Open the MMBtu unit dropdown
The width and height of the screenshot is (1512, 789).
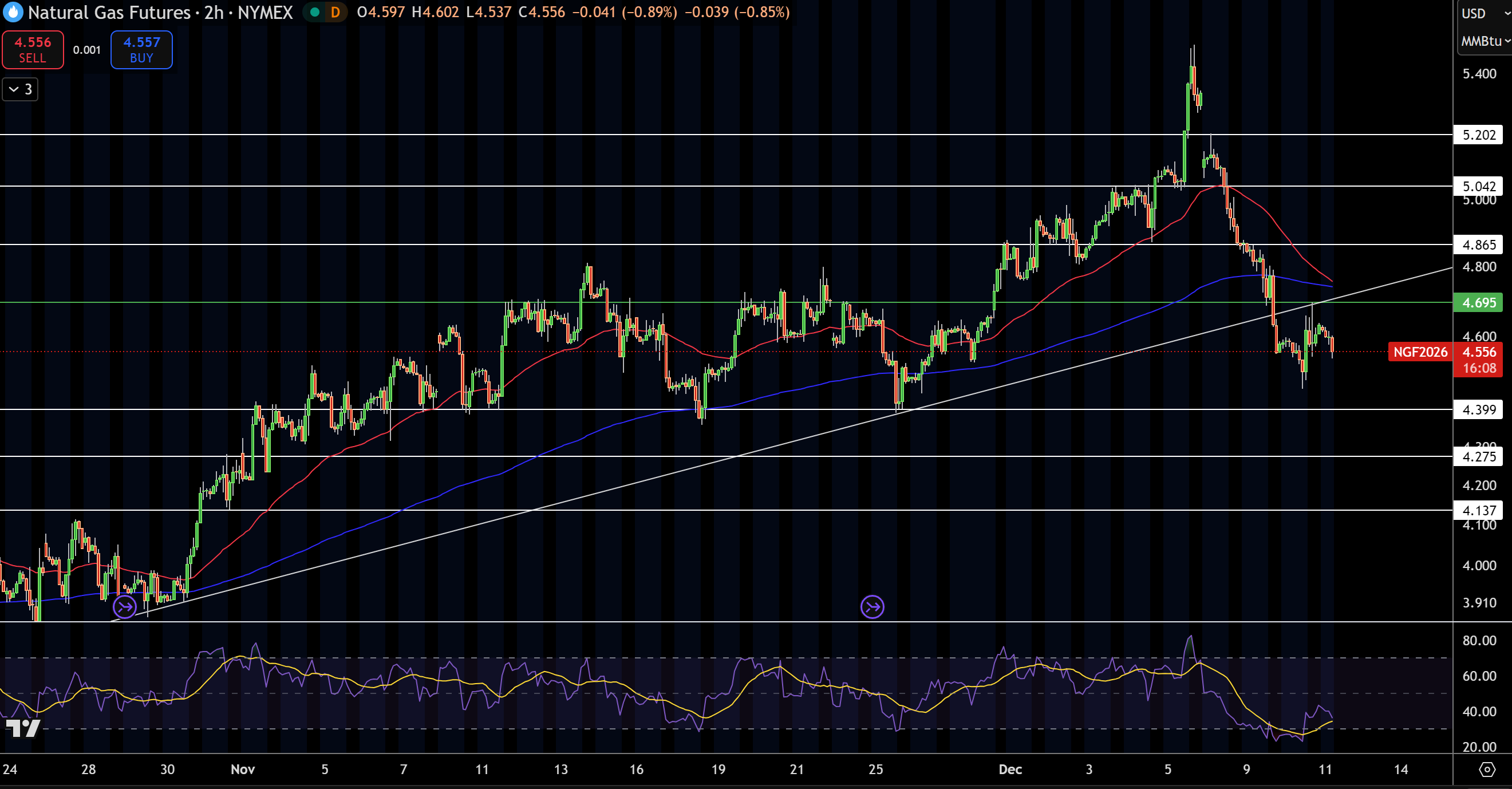pos(1483,41)
